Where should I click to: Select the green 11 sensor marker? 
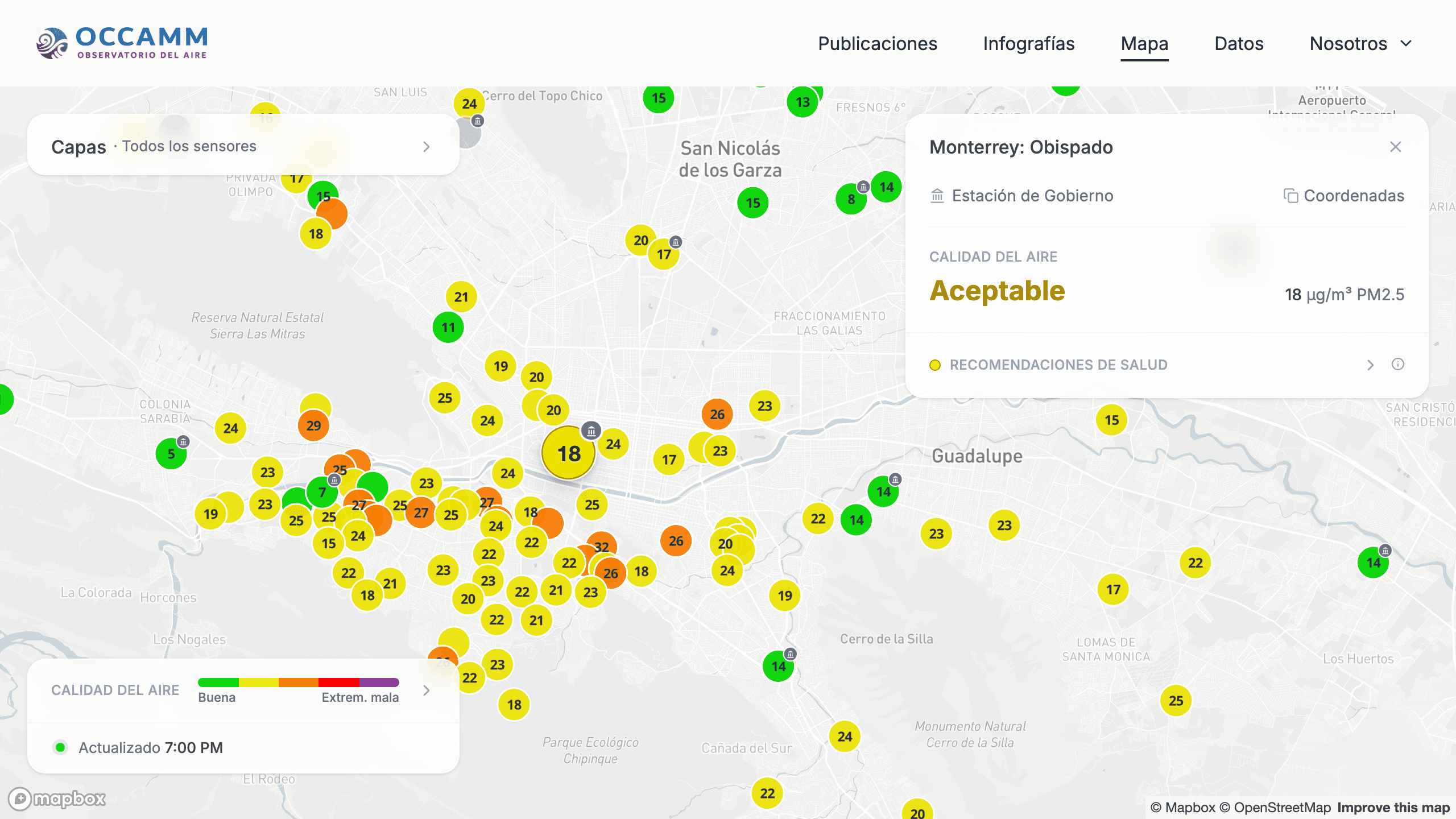tap(448, 328)
